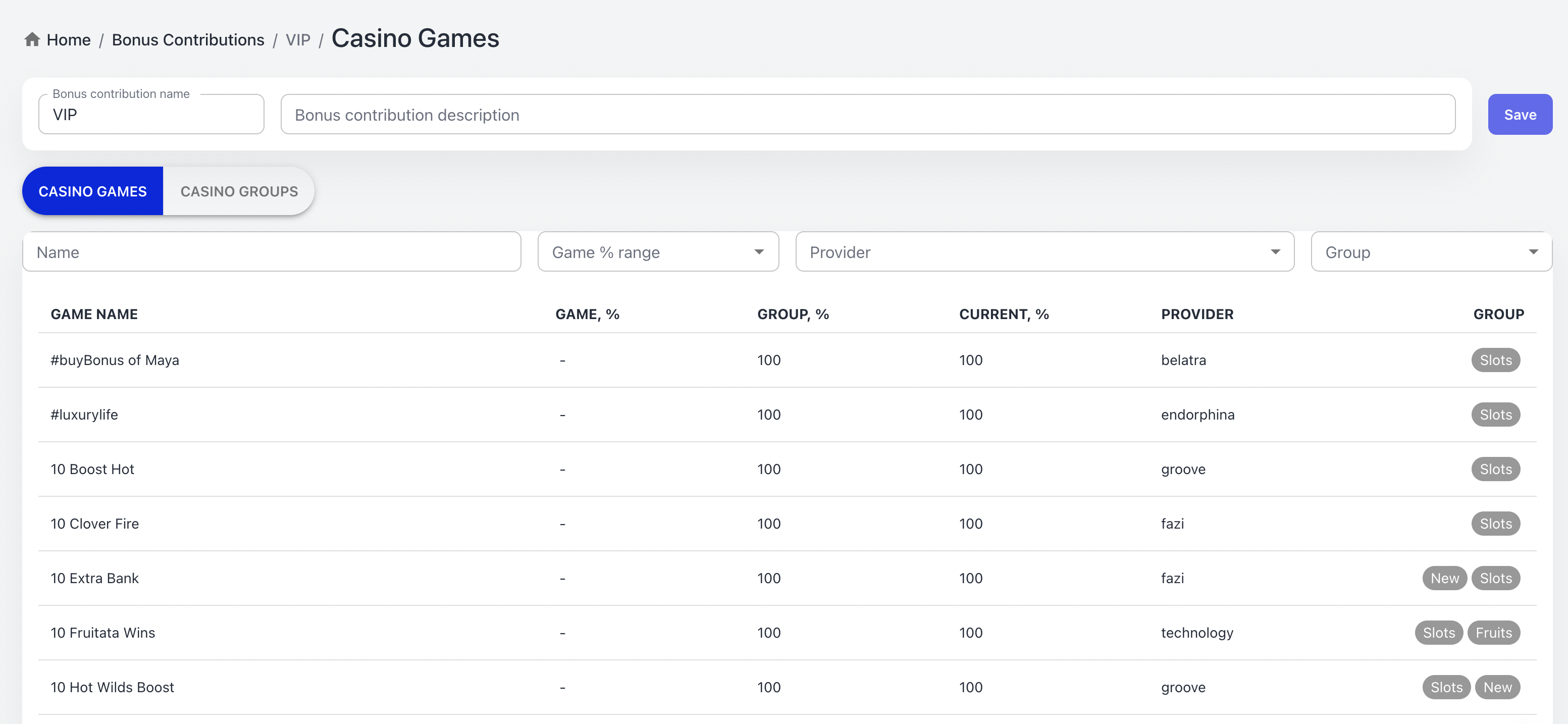Click the VIP breadcrumb item
Viewport: 1568px width, 724px height.
click(298, 40)
